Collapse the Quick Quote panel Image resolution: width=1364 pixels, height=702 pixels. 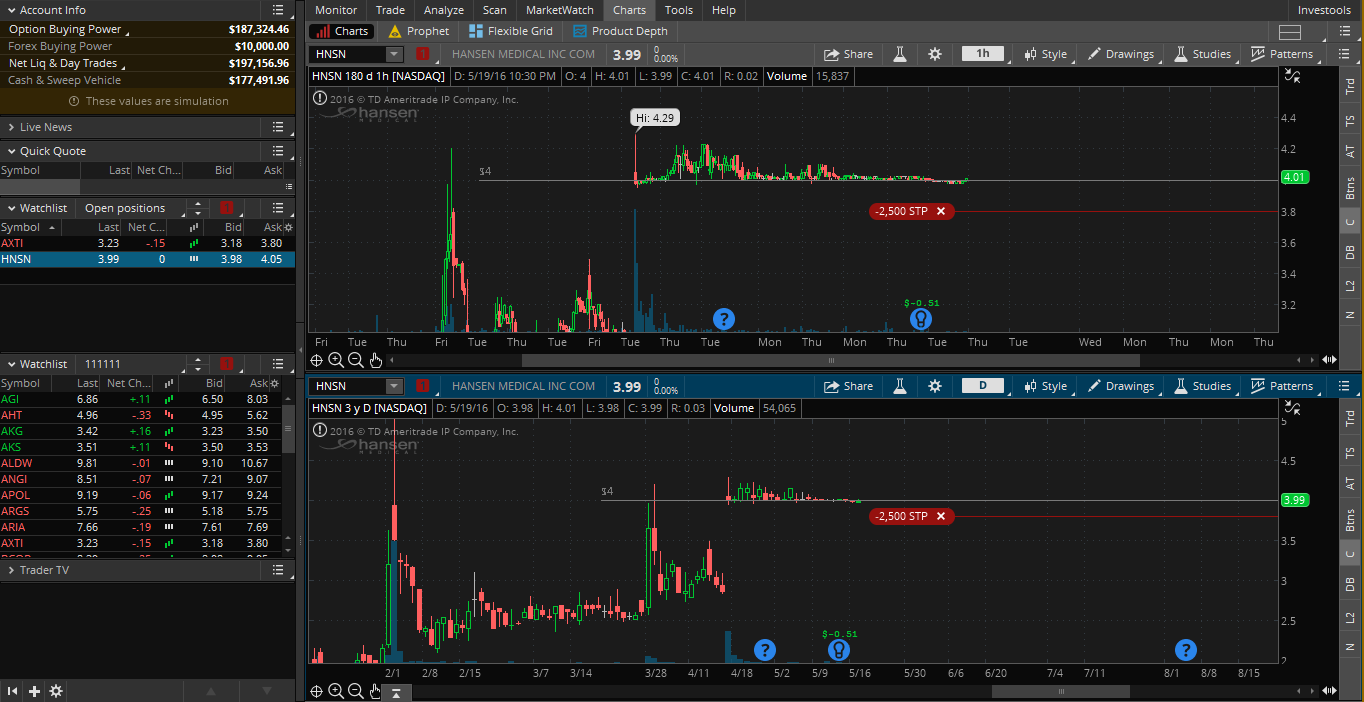tap(11, 151)
